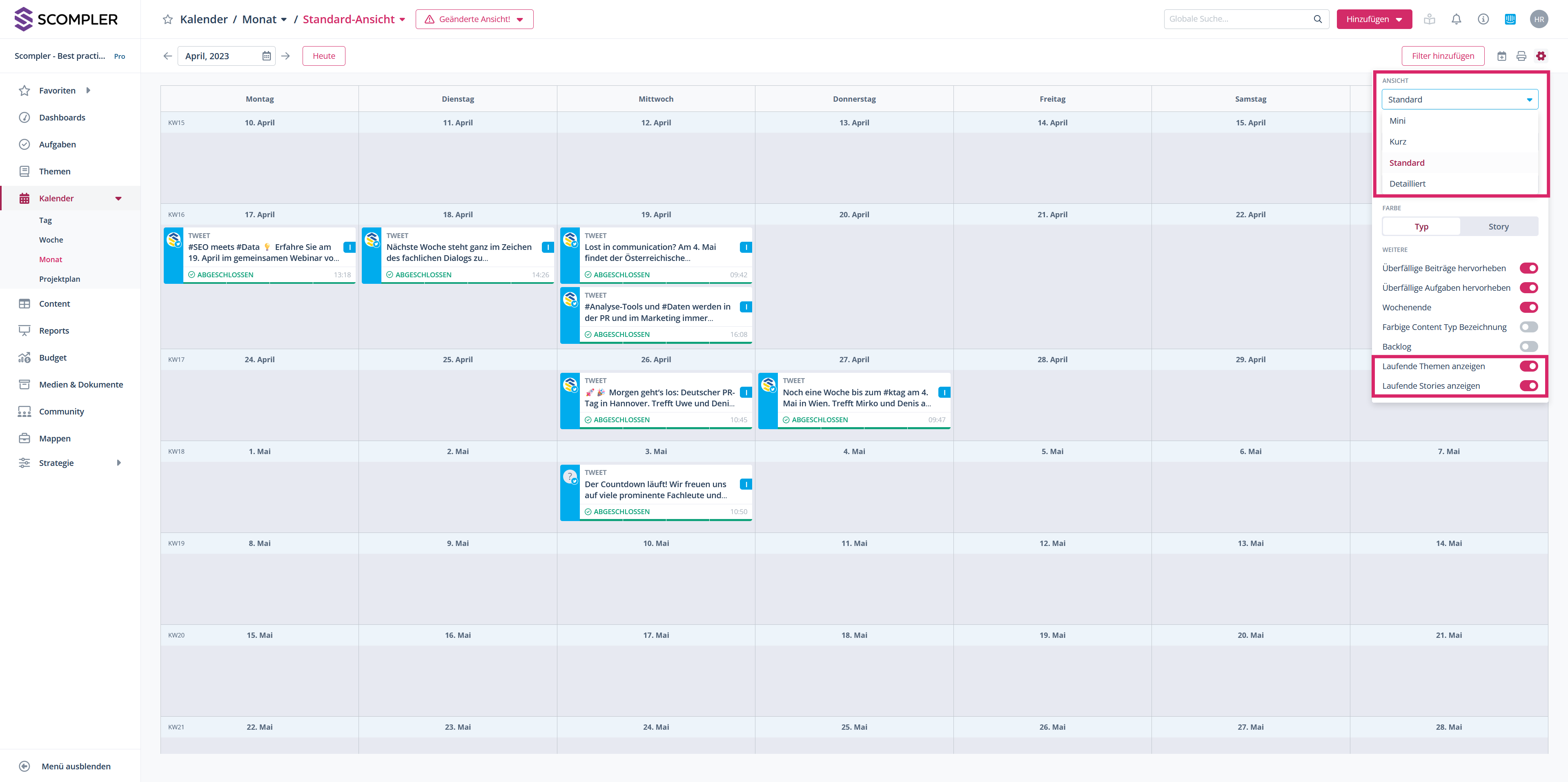The image size is (1568, 782).
Task: Switch Farbe to Story
Action: [x=1498, y=226]
